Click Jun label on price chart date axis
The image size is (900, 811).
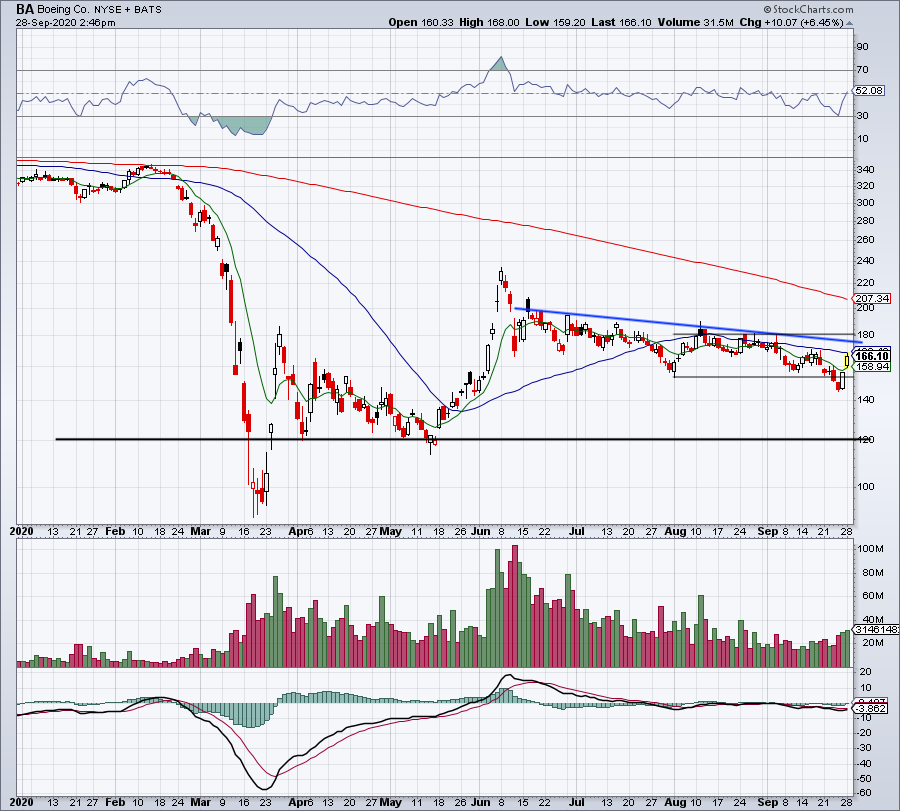pyautogui.click(x=480, y=531)
